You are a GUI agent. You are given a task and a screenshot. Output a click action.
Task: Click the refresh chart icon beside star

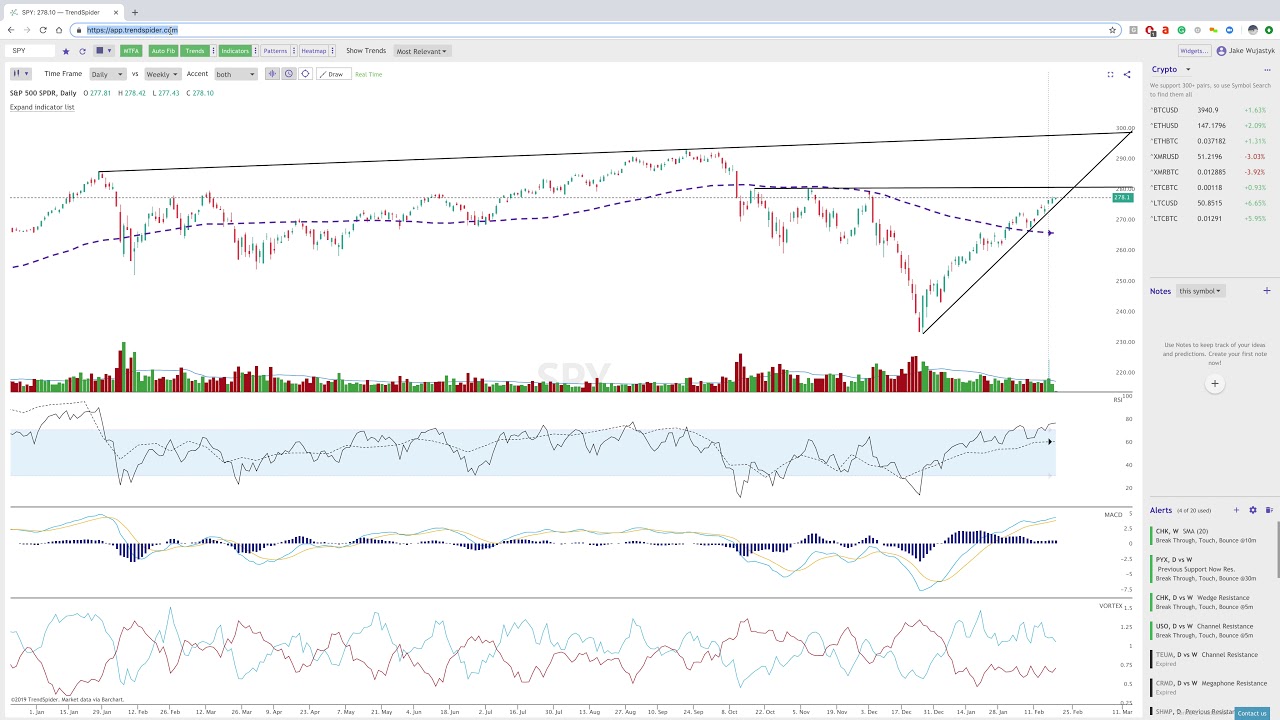[82, 51]
